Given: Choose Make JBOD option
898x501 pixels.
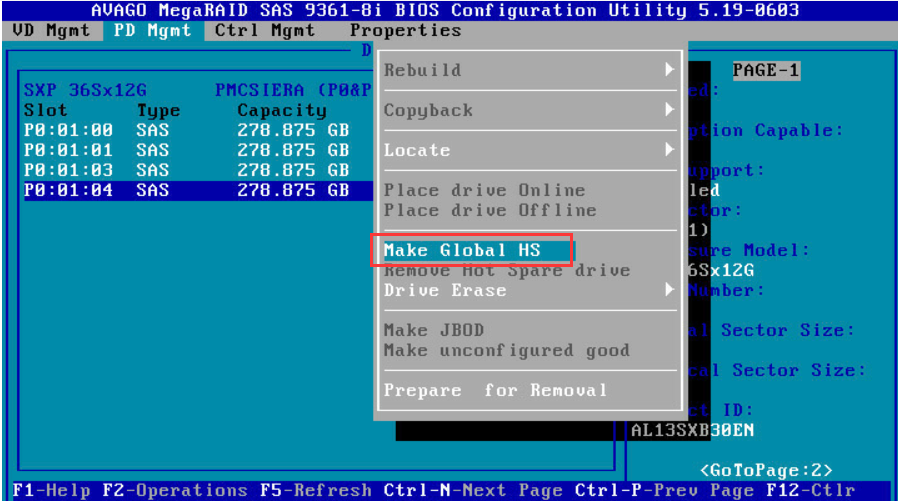Looking at the screenshot, I should pos(434,330).
